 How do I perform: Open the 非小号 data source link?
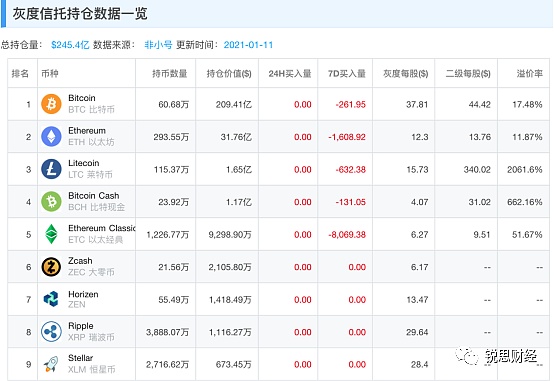tap(158, 45)
